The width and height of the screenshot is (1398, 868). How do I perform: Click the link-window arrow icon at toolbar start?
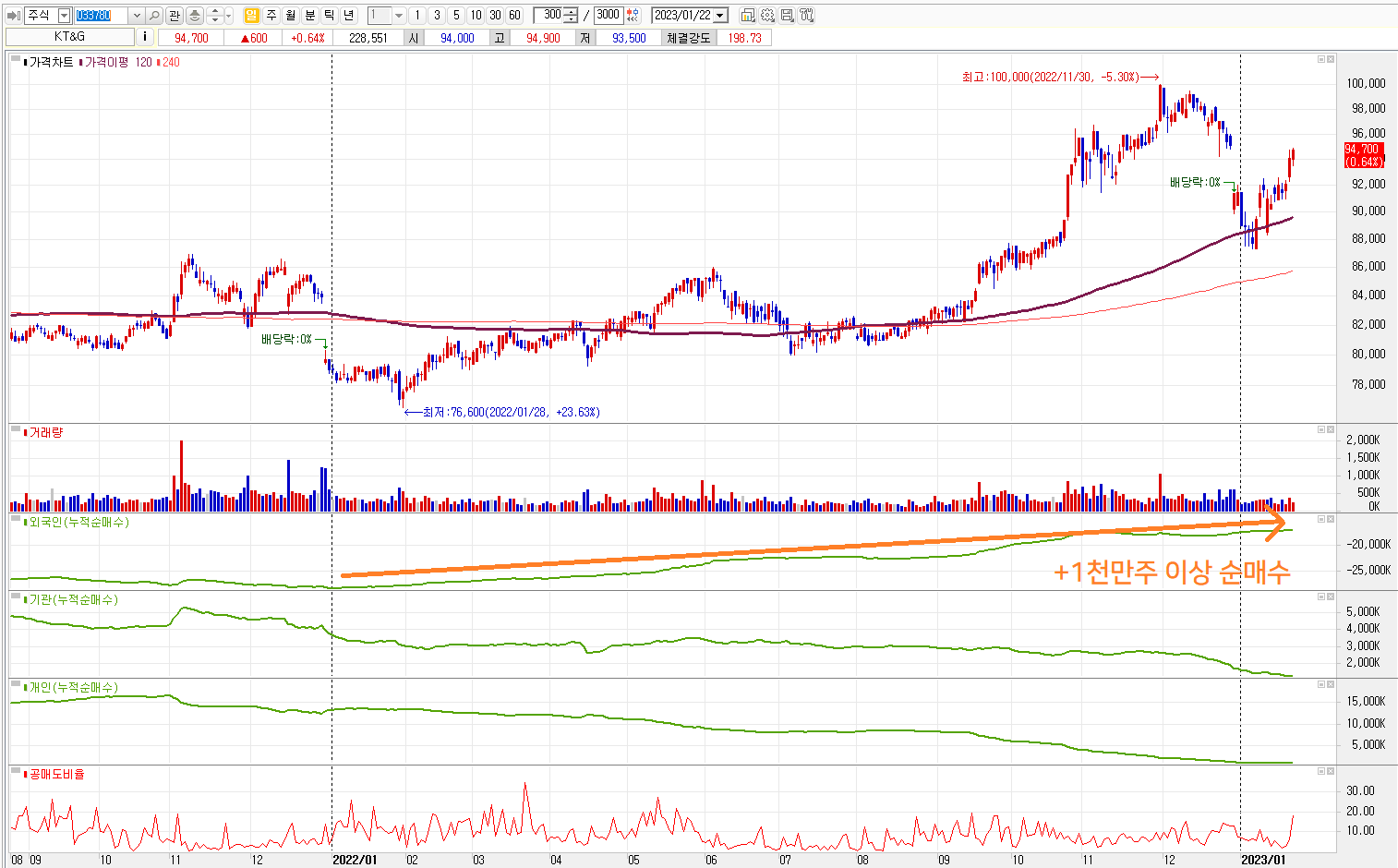point(13,16)
